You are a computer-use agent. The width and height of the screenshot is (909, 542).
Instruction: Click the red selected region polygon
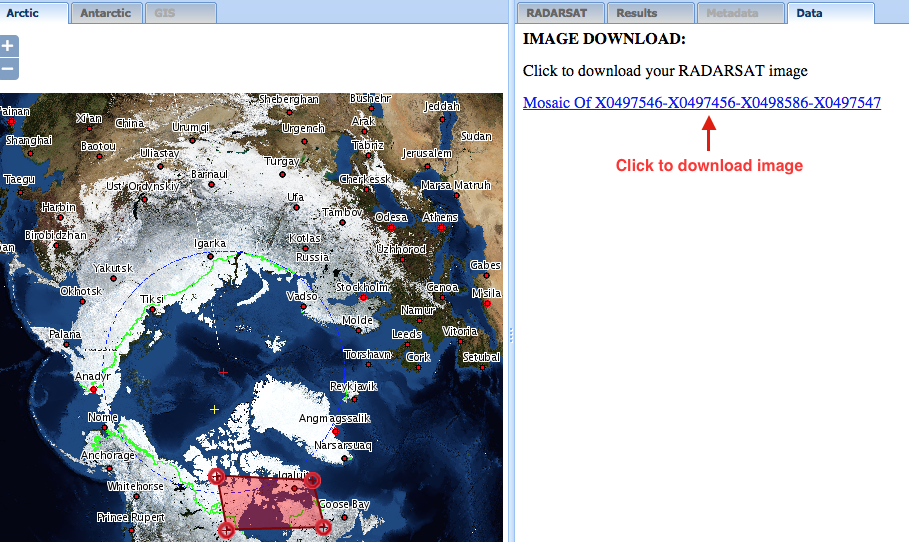pyautogui.click(x=270, y=503)
